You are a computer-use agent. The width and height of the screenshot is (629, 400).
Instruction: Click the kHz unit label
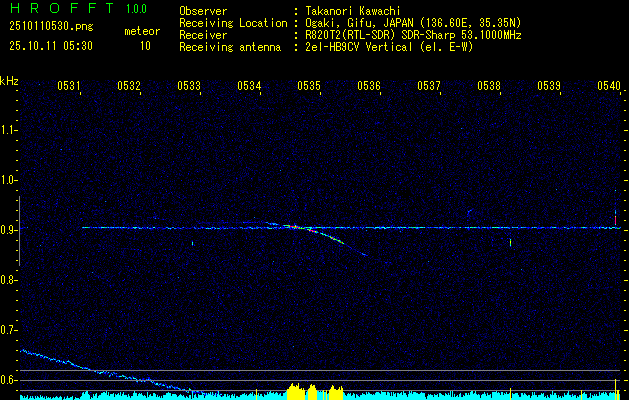pyautogui.click(x=10, y=81)
